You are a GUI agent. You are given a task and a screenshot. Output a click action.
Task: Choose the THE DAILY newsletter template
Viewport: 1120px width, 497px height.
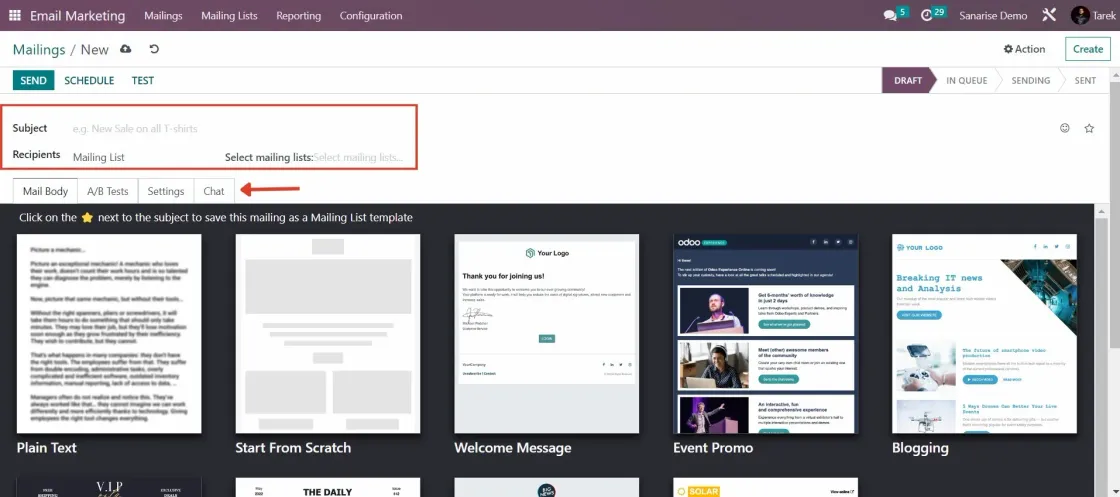[x=328, y=488]
